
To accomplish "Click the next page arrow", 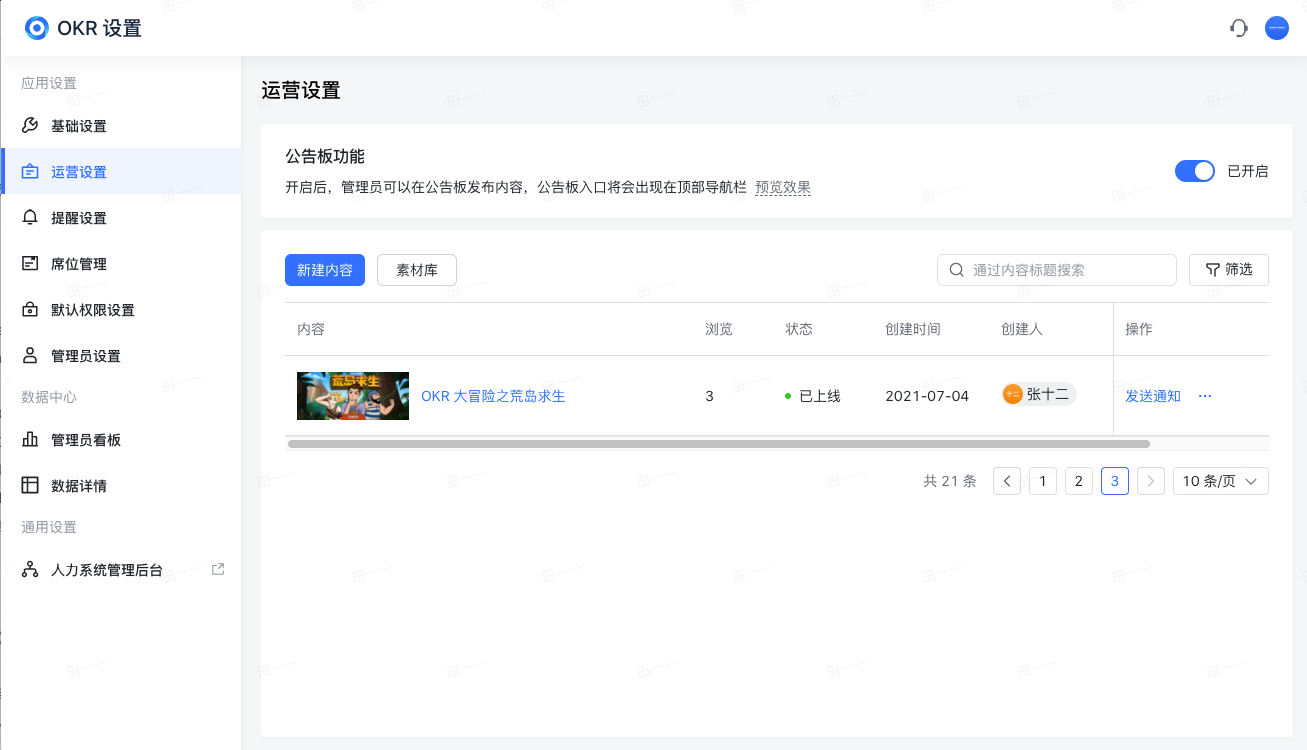I will (x=1151, y=481).
